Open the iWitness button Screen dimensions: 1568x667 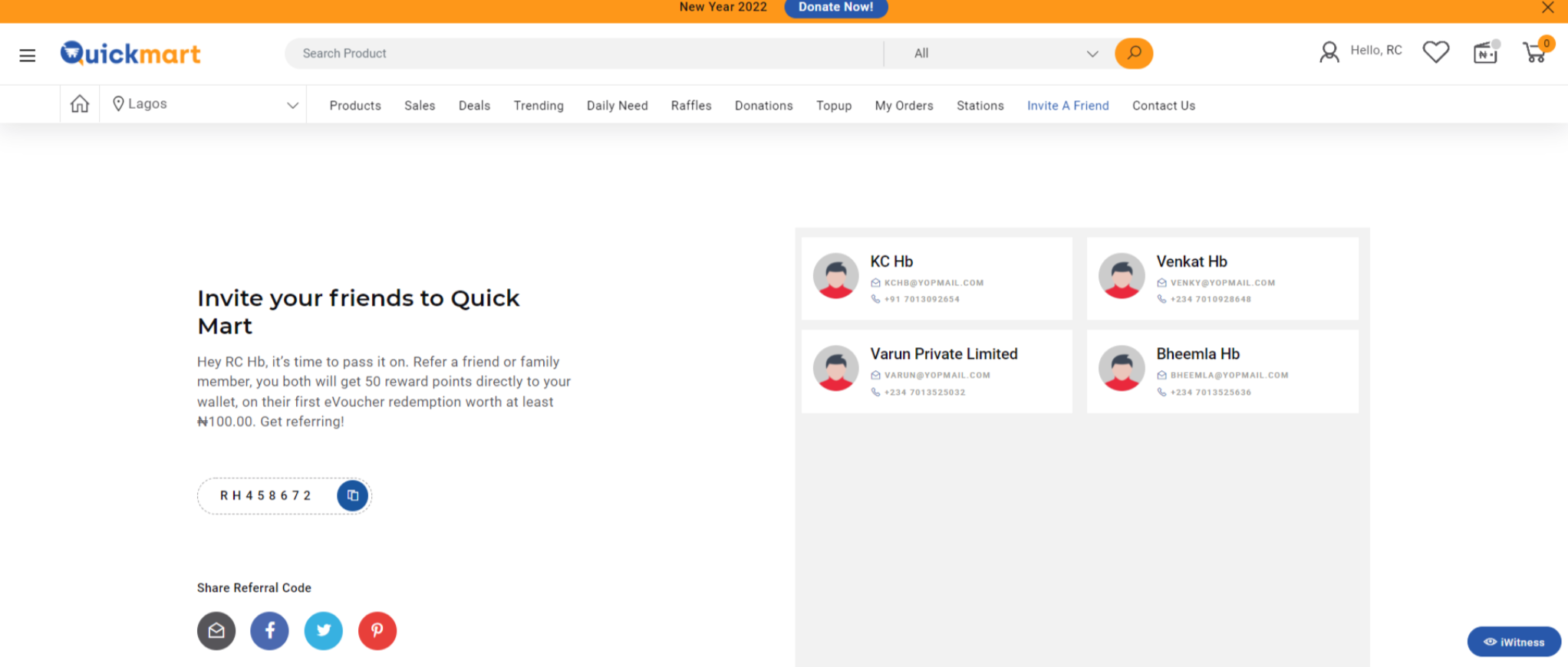(x=1514, y=642)
